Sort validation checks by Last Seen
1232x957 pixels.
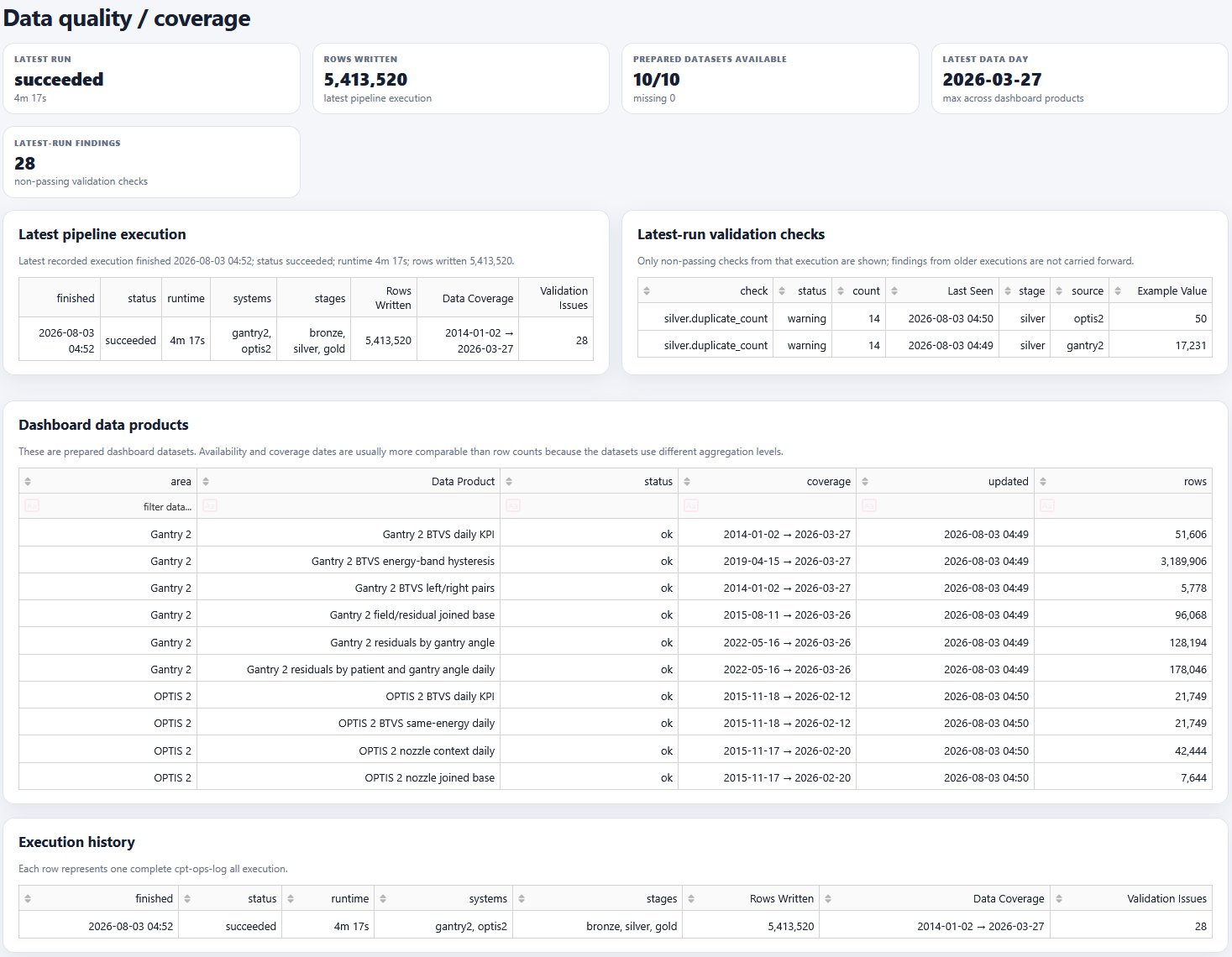[x=894, y=291]
